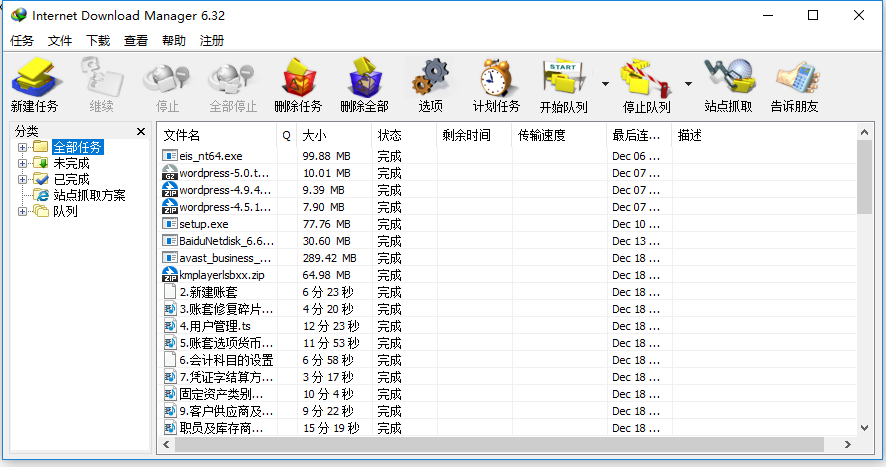
Task: Click 15 分 19 秒 size cell
Action: [x=331, y=428]
